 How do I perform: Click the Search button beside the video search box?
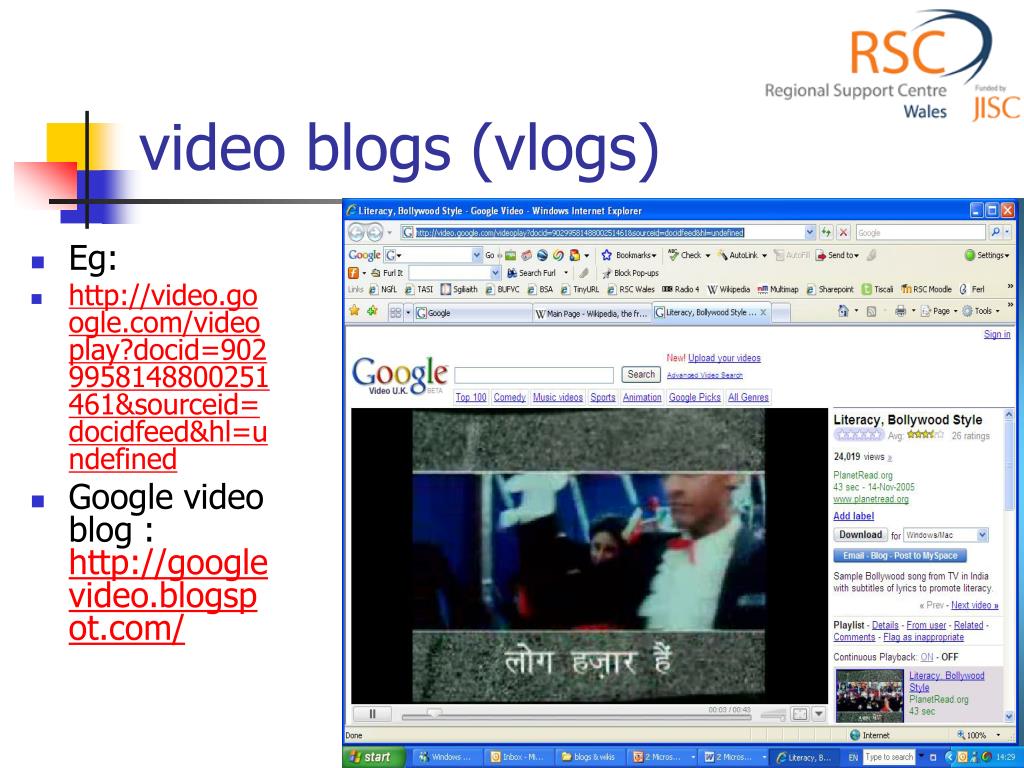coord(641,374)
